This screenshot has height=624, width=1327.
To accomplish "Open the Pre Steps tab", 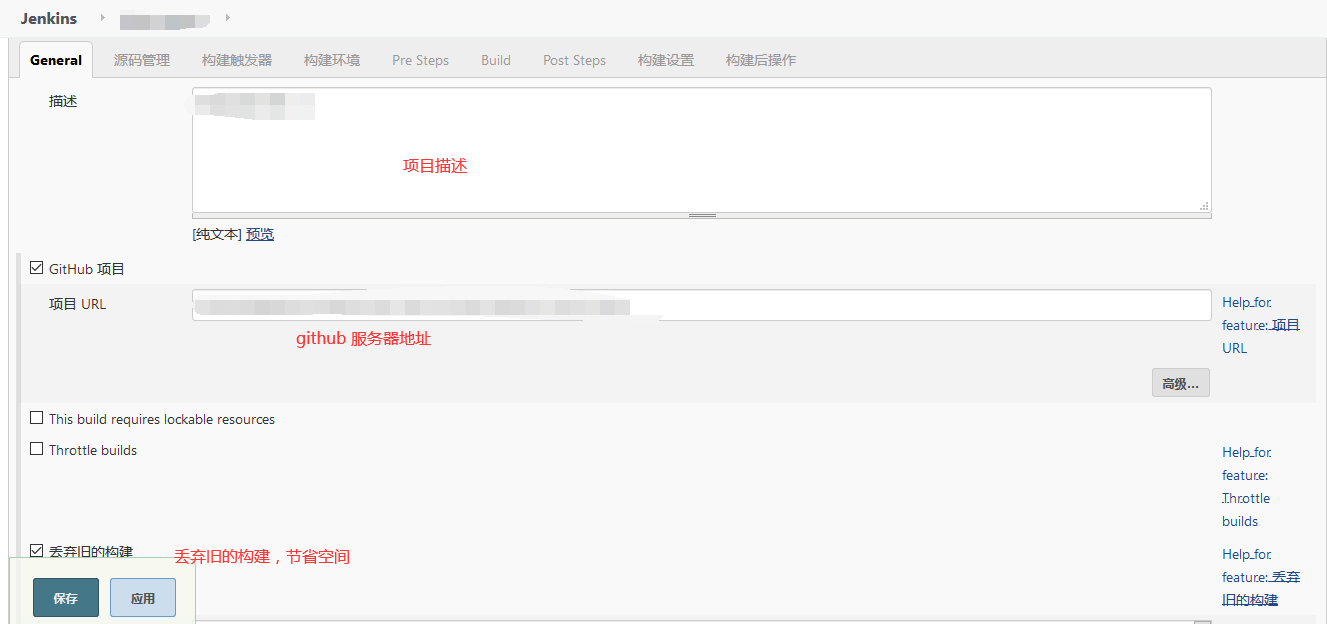I will coord(420,60).
